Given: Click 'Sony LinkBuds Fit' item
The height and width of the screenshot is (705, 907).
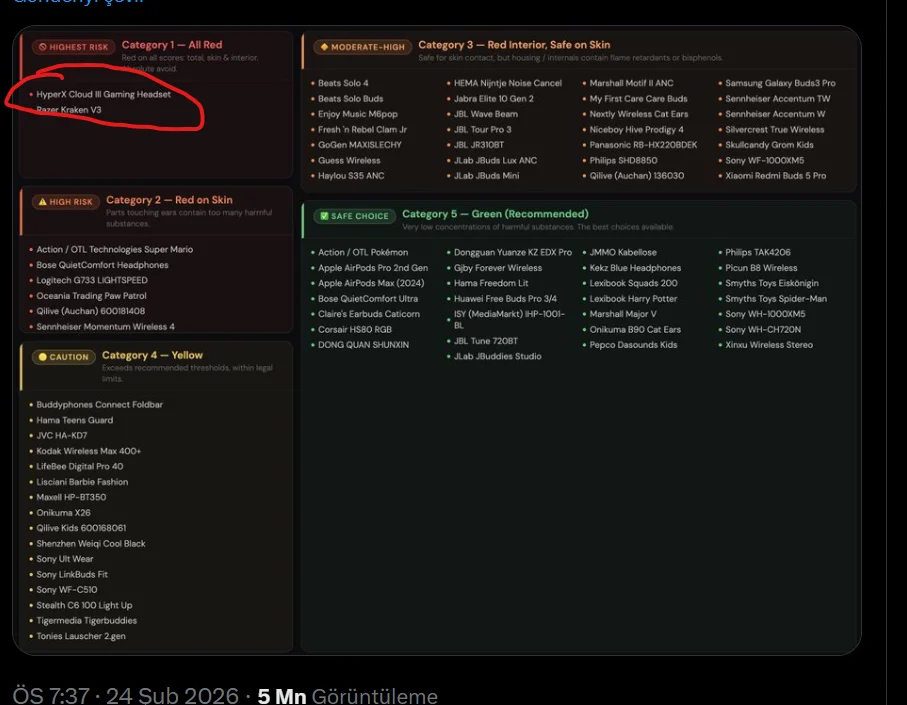Looking at the screenshot, I should point(72,574).
